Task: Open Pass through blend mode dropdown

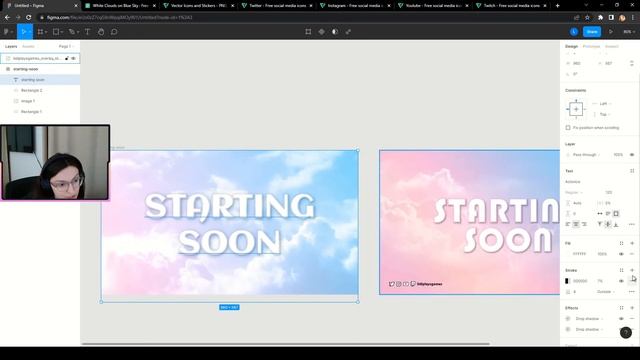Action: point(587,155)
